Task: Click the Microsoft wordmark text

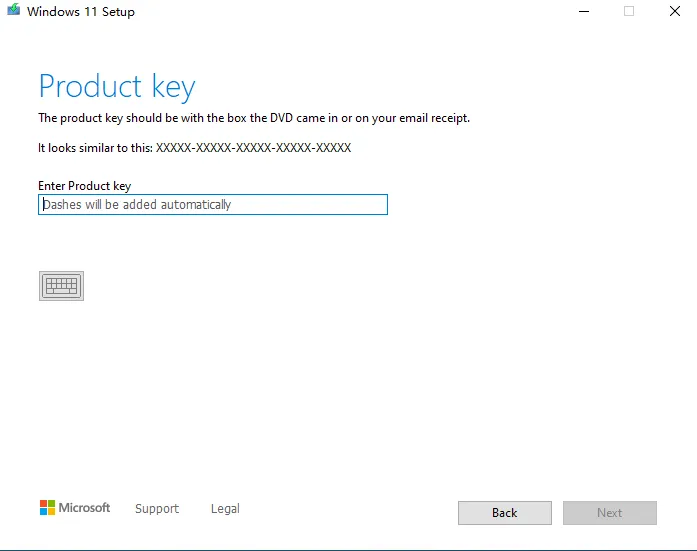Action: [84, 507]
